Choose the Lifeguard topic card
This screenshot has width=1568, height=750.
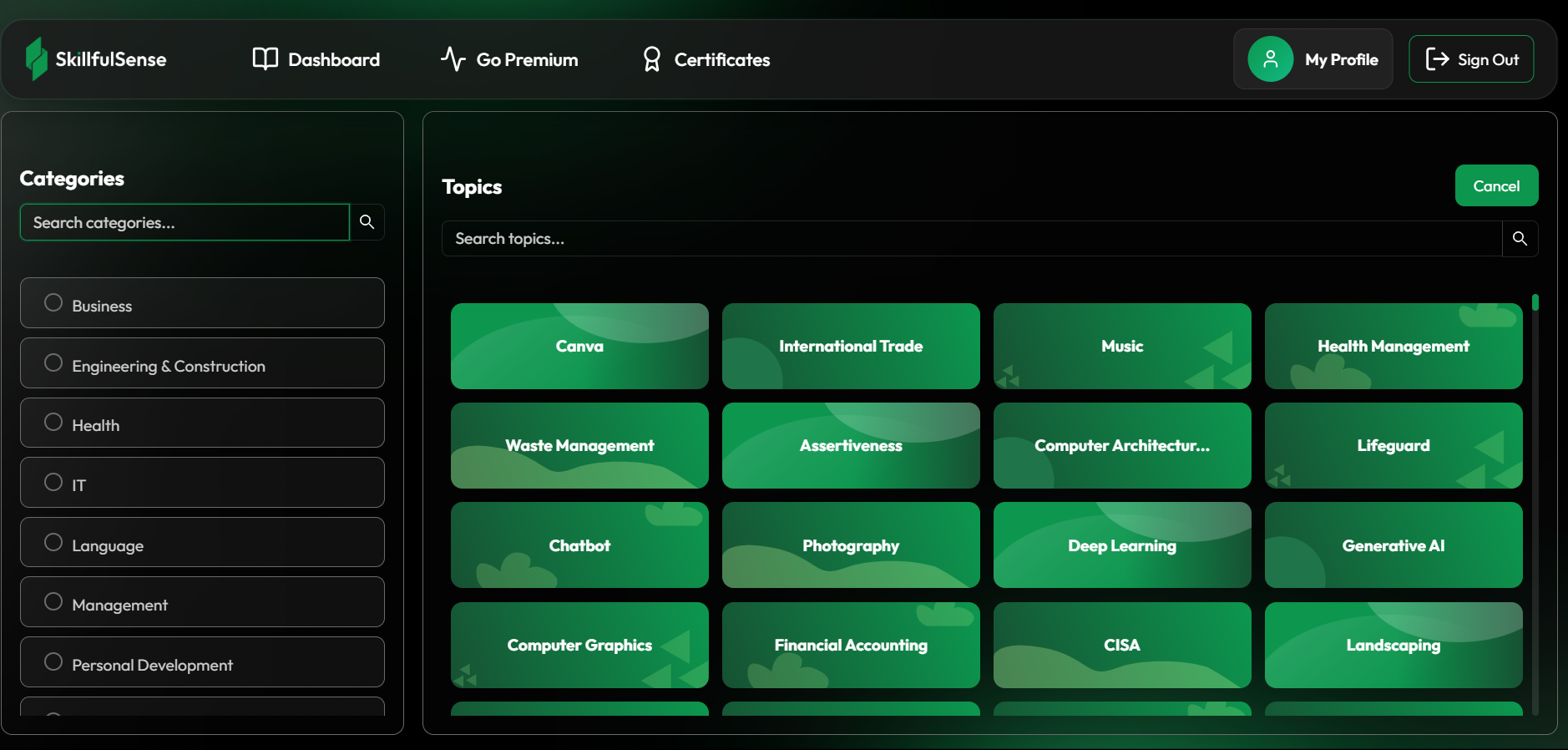pyautogui.click(x=1393, y=445)
